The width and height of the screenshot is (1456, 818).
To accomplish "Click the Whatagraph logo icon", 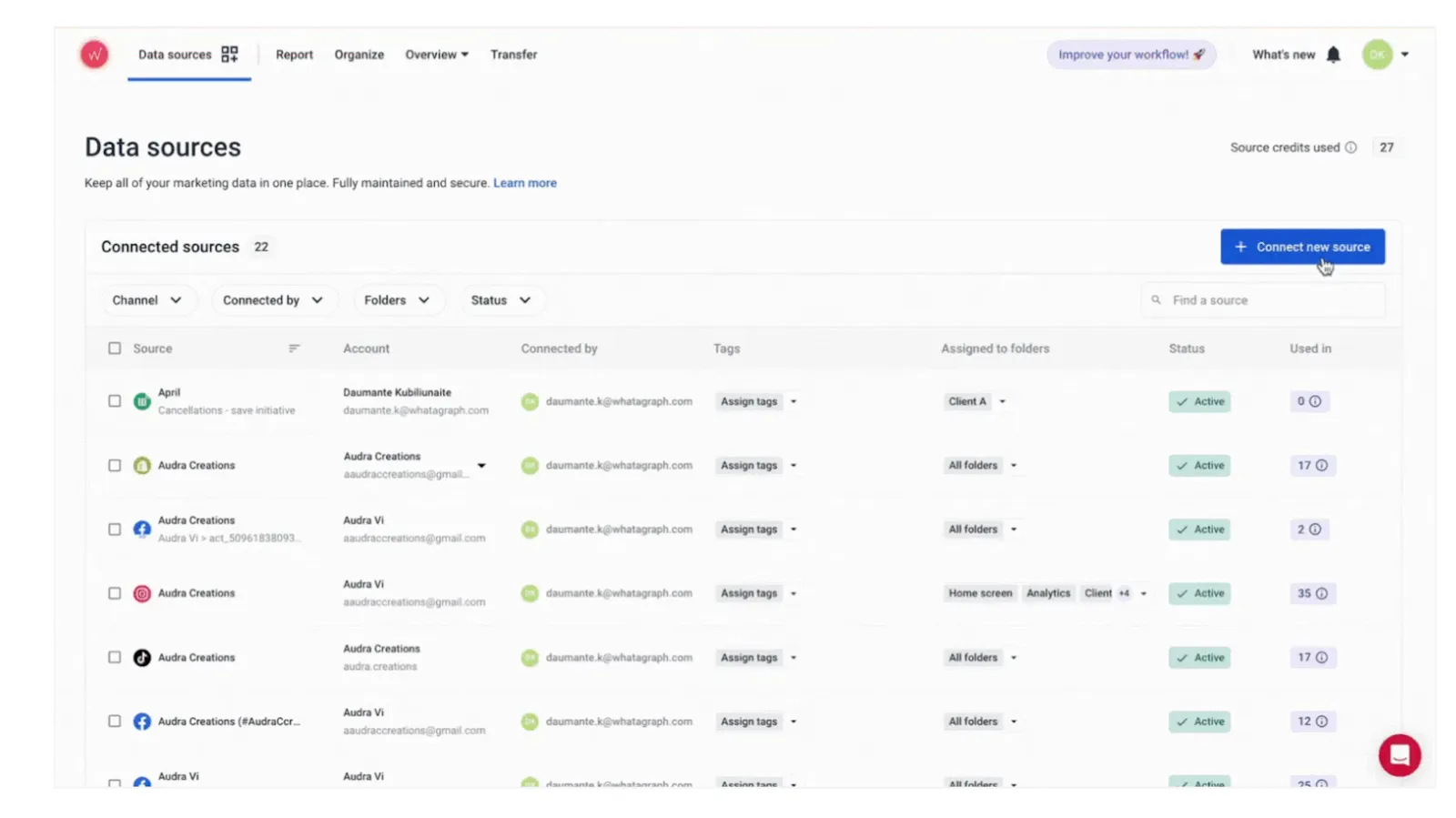I will [94, 55].
